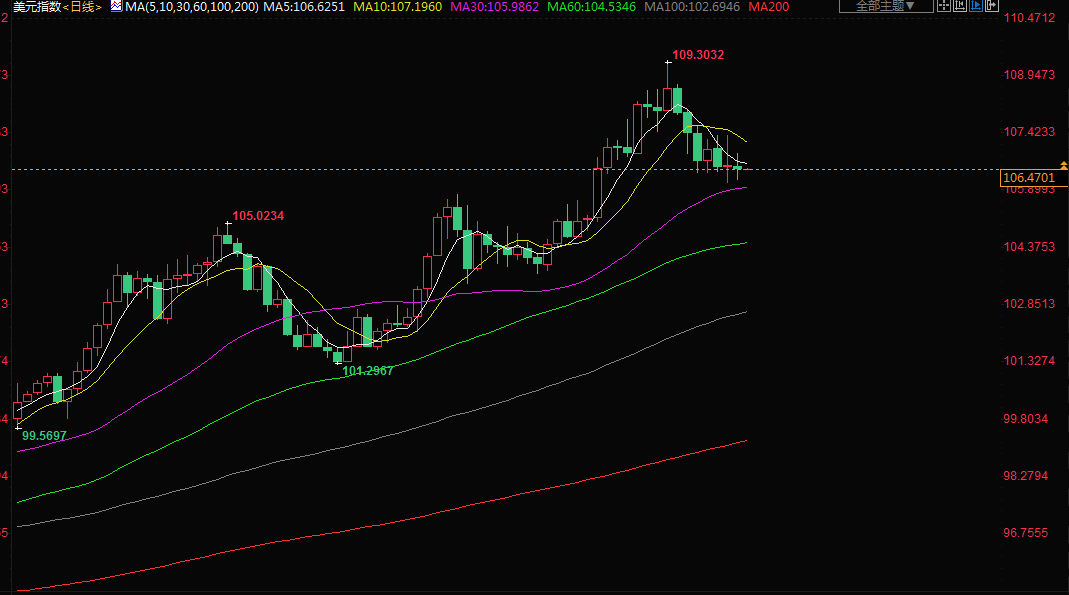Select the red MA200 legend label
Viewport: 1069px width, 595px height.
click(x=770, y=7)
